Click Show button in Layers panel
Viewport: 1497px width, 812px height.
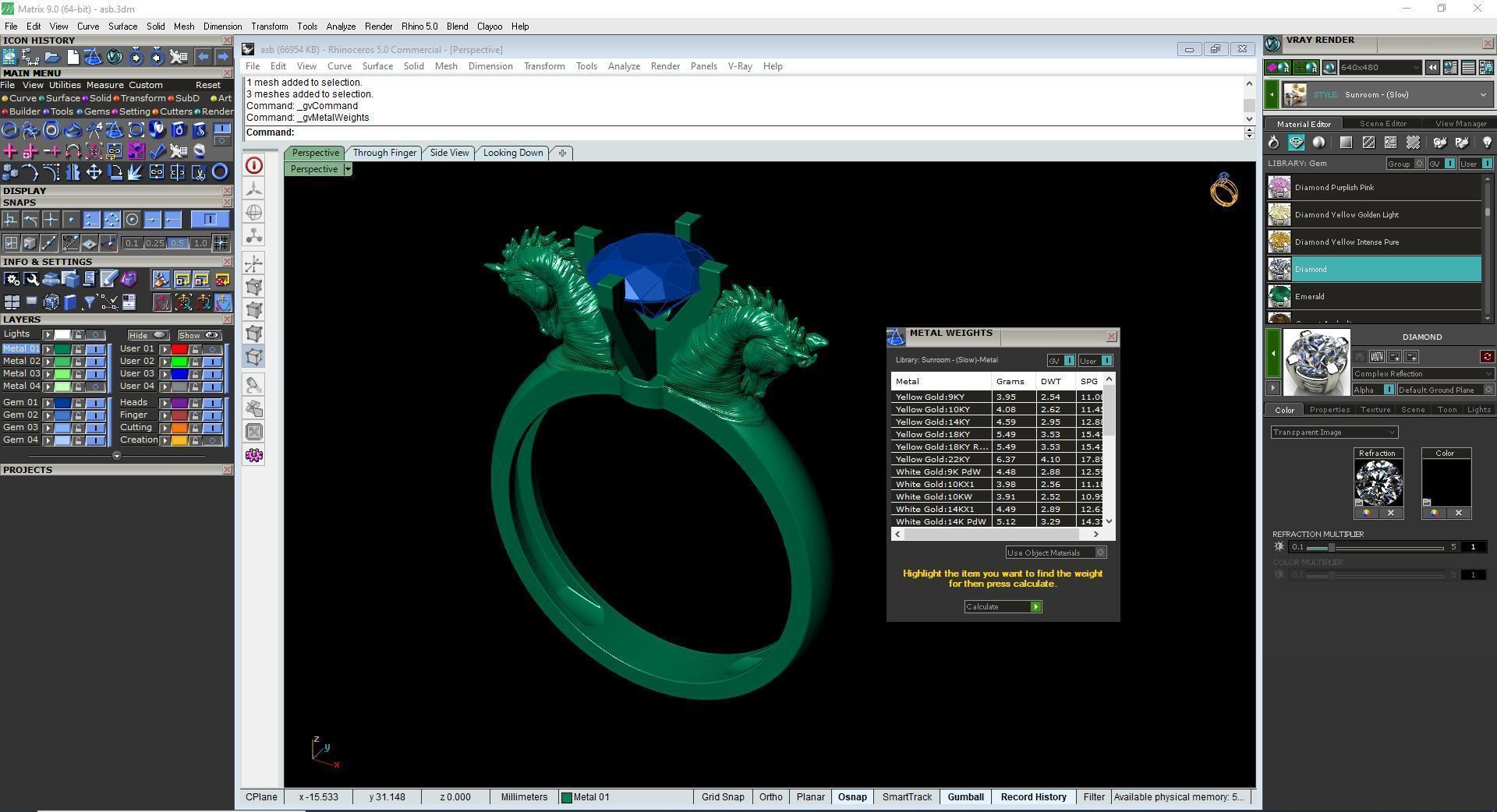[x=199, y=335]
